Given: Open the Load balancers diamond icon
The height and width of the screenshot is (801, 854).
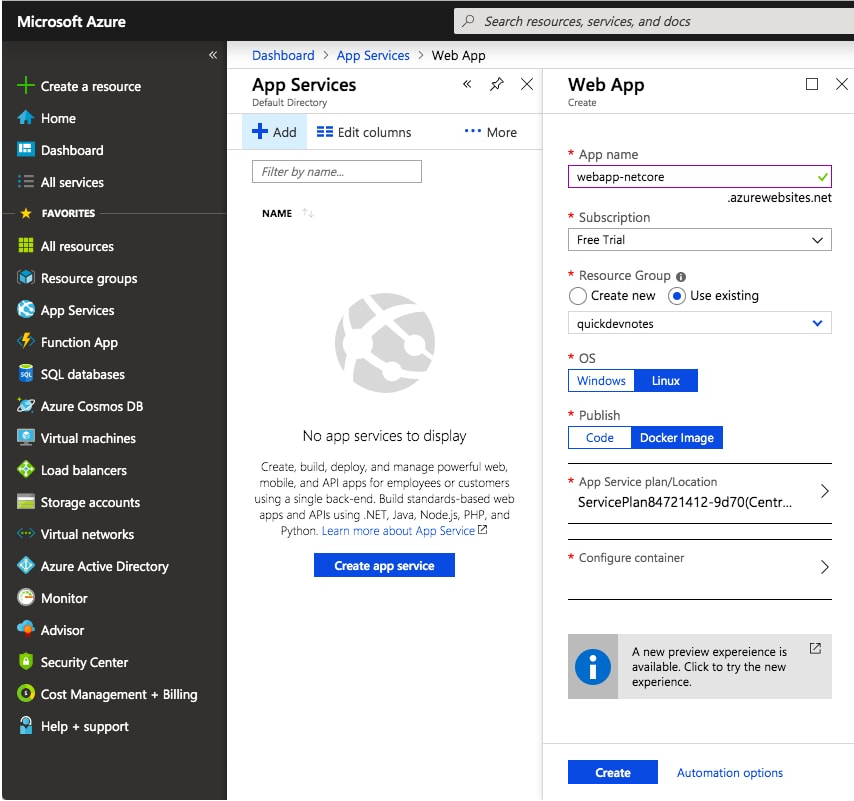Looking at the screenshot, I should 26,469.
